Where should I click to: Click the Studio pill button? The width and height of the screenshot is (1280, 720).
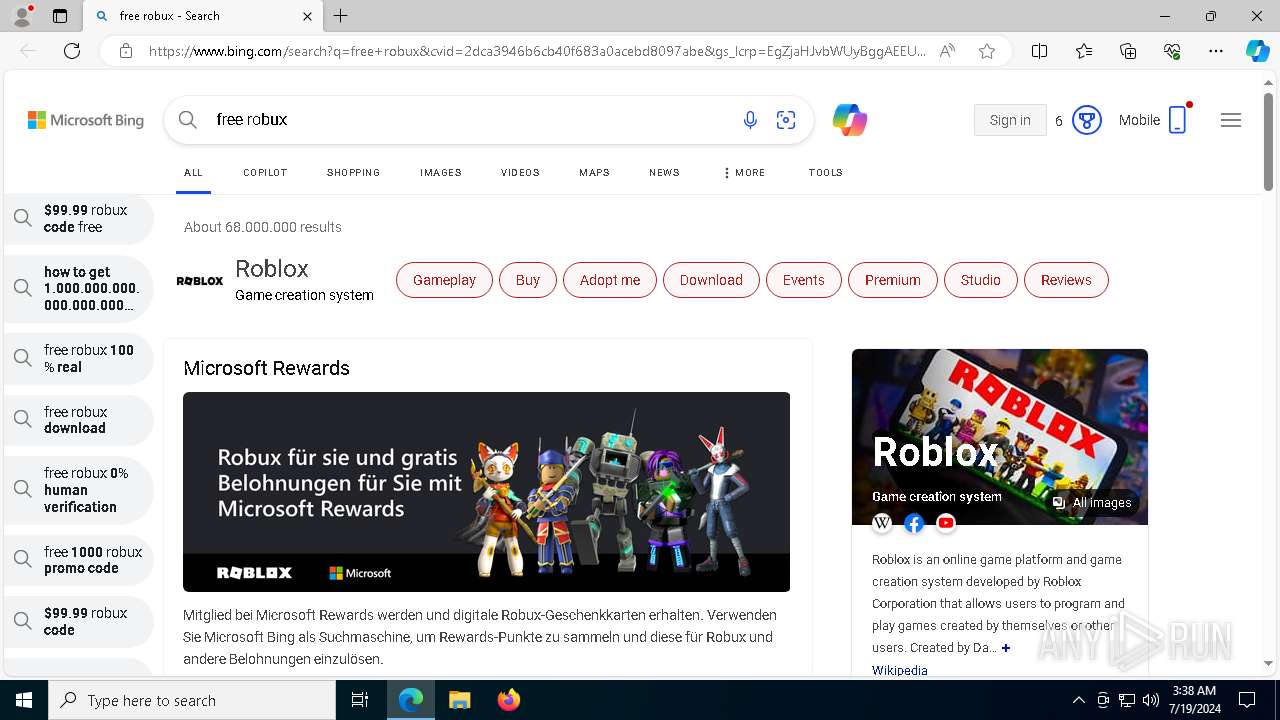click(981, 280)
